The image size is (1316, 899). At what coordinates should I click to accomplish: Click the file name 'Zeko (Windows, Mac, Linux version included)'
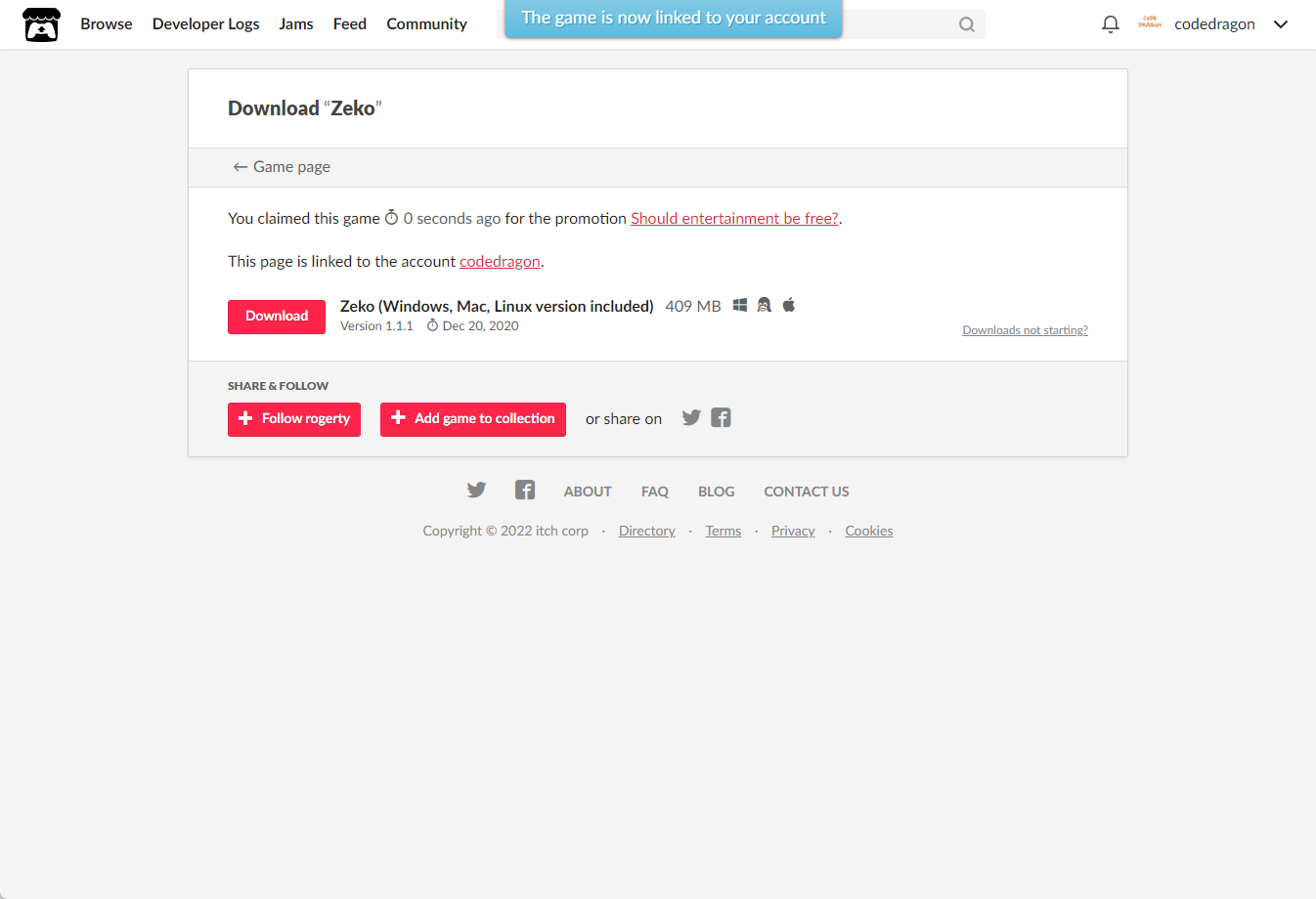pos(497,307)
